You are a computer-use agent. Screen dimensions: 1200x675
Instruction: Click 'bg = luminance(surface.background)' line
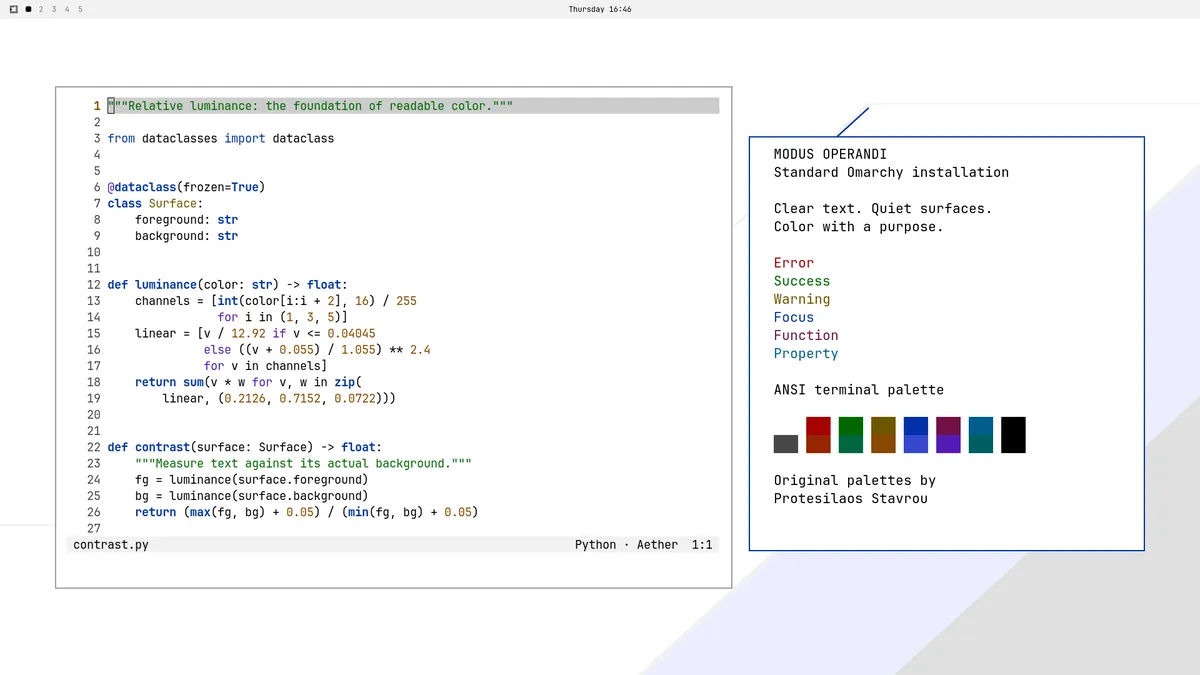(252, 496)
